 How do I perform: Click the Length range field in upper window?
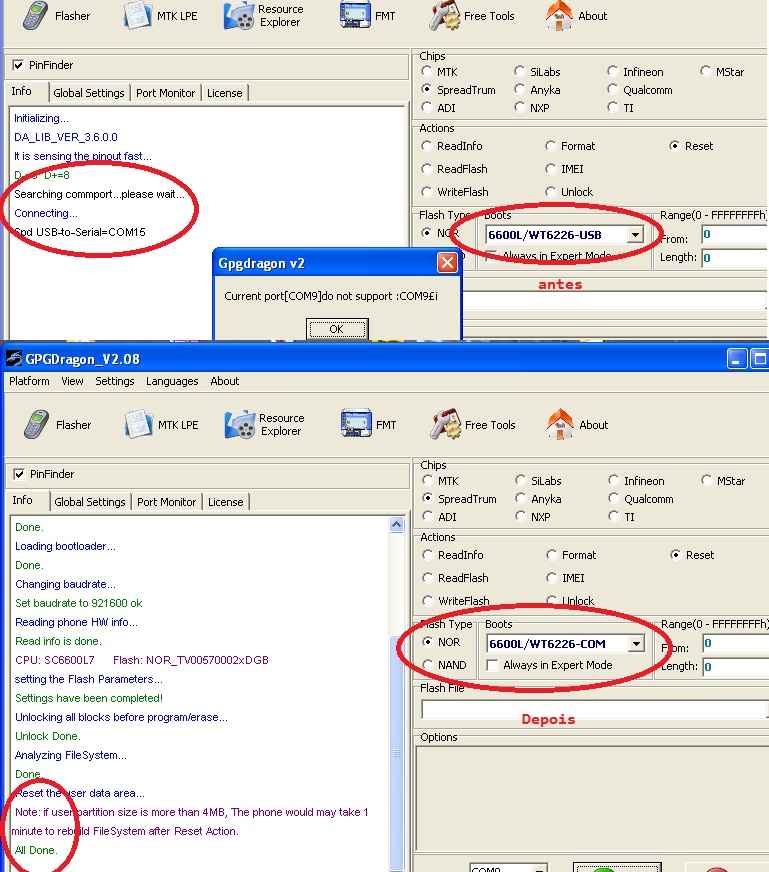pos(735,257)
